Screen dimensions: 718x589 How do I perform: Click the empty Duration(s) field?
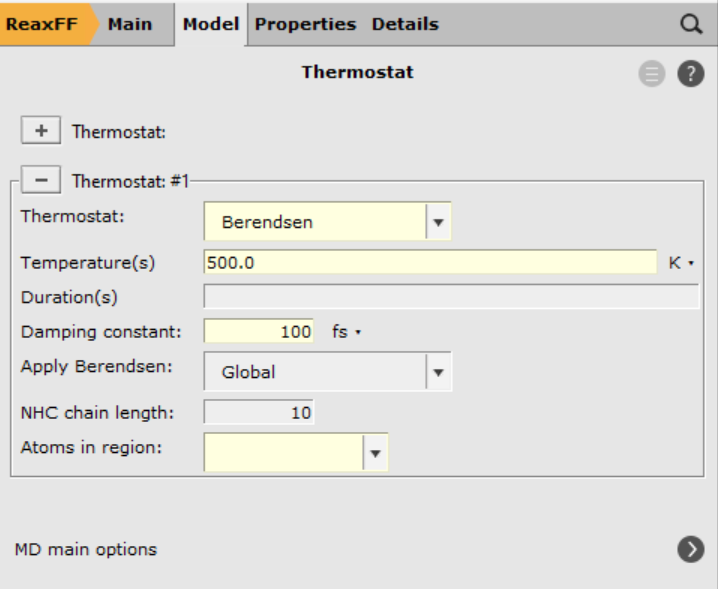click(451, 296)
